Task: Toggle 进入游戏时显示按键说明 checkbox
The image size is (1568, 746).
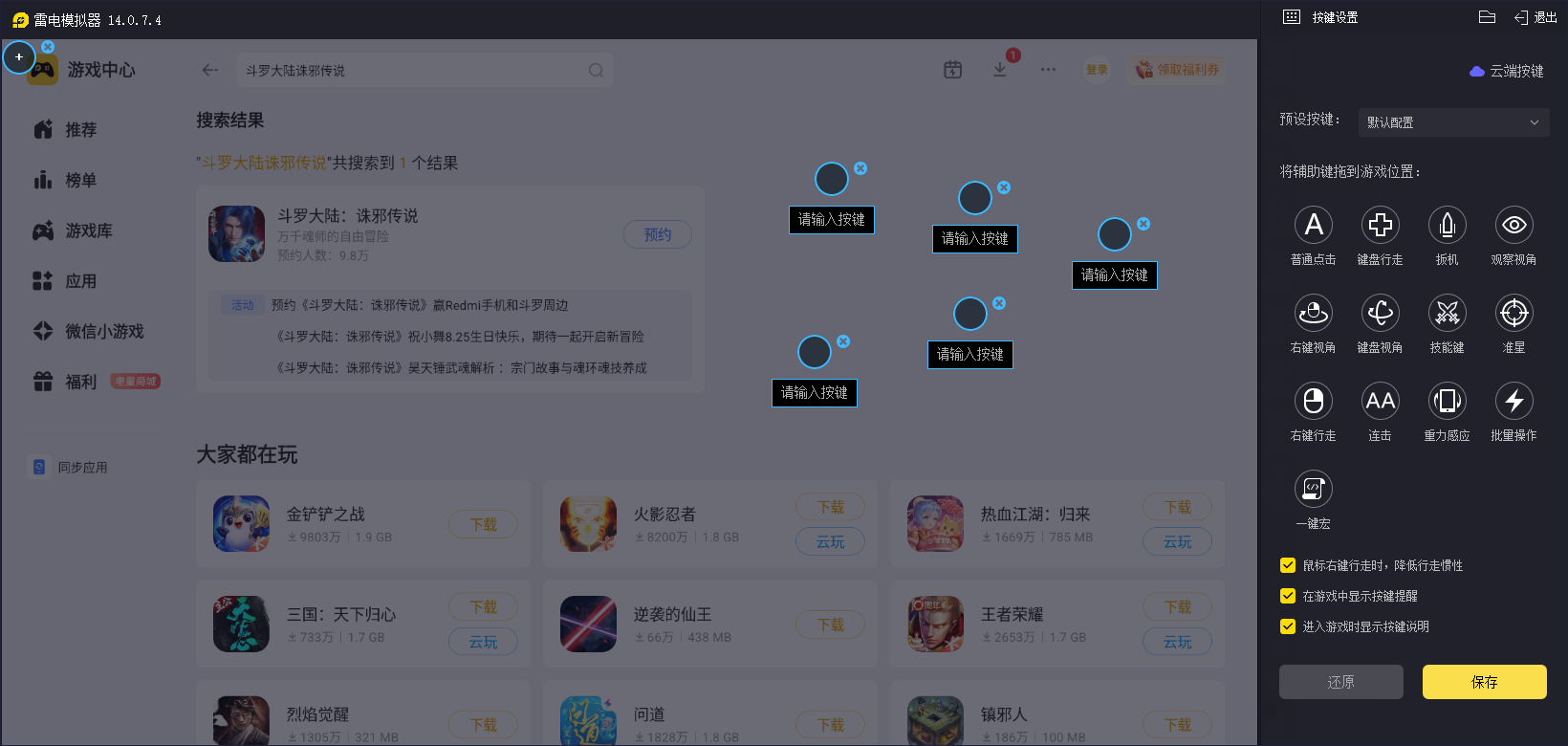Action: [1288, 626]
